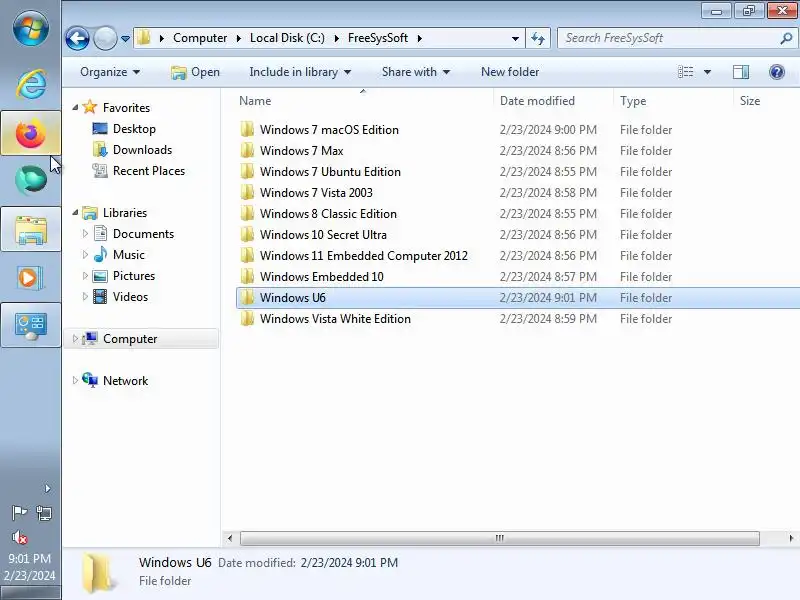Open address bar history dropdown
800x600 pixels.
coord(515,39)
